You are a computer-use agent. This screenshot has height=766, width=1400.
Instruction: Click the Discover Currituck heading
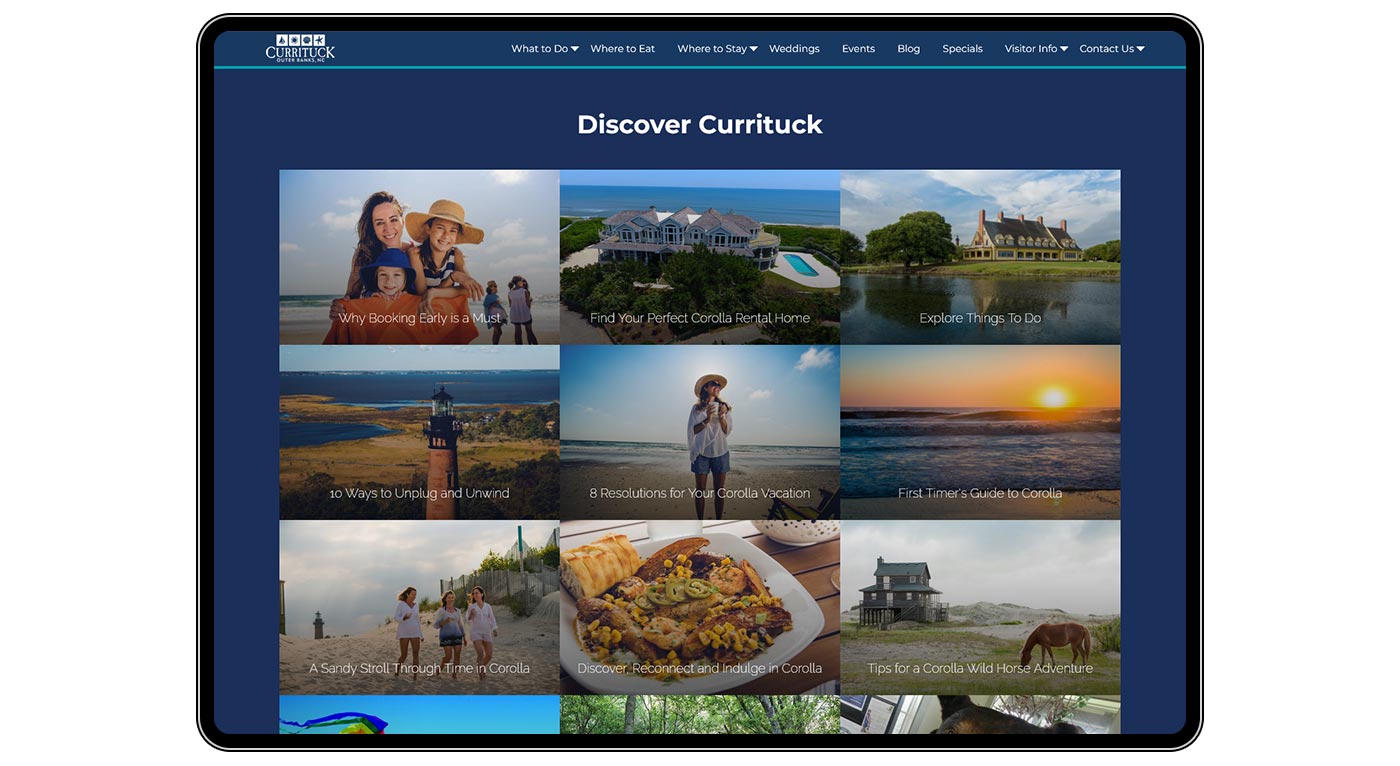point(700,124)
